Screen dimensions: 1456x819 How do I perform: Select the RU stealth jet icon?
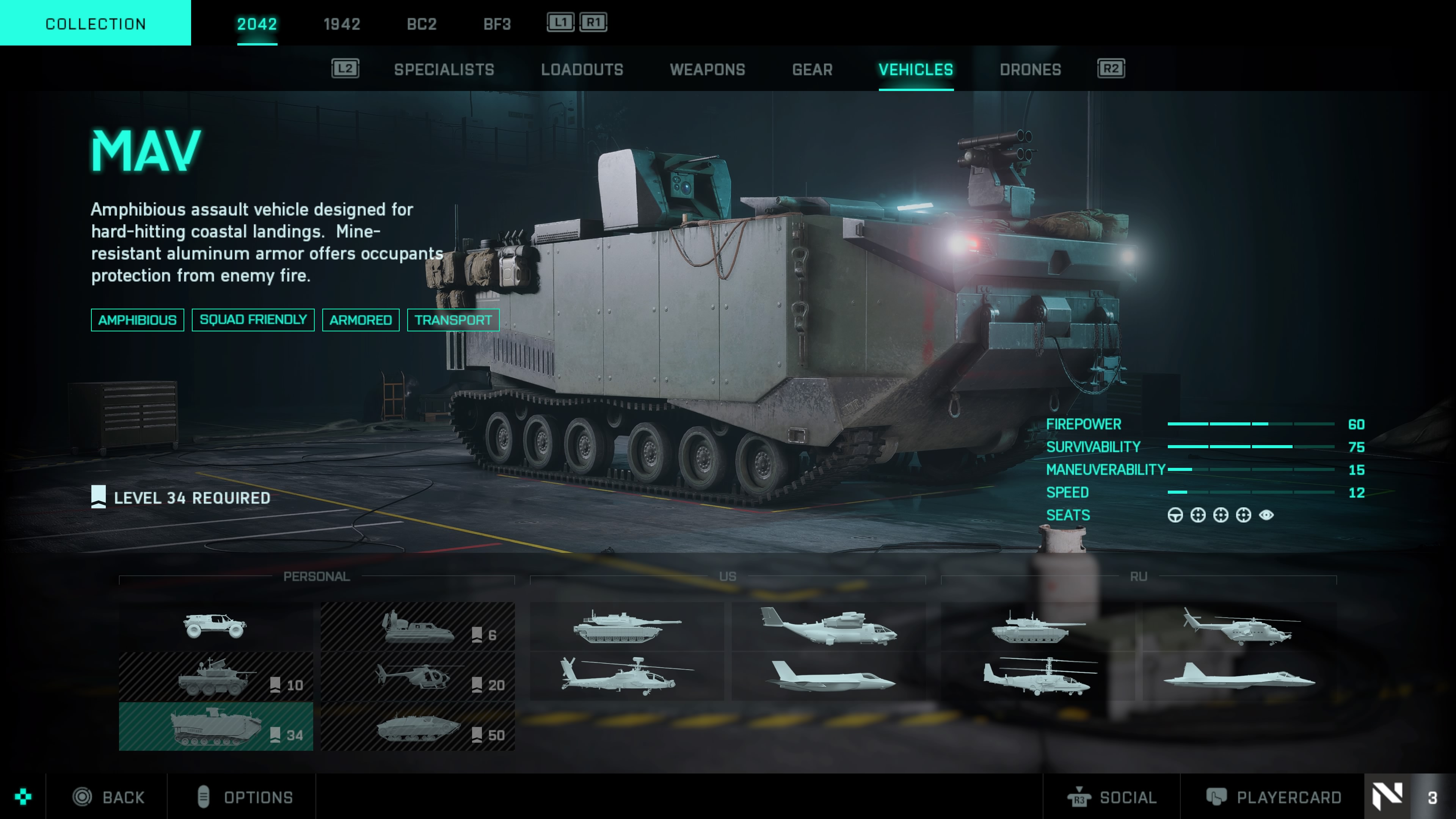(1239, 676)
